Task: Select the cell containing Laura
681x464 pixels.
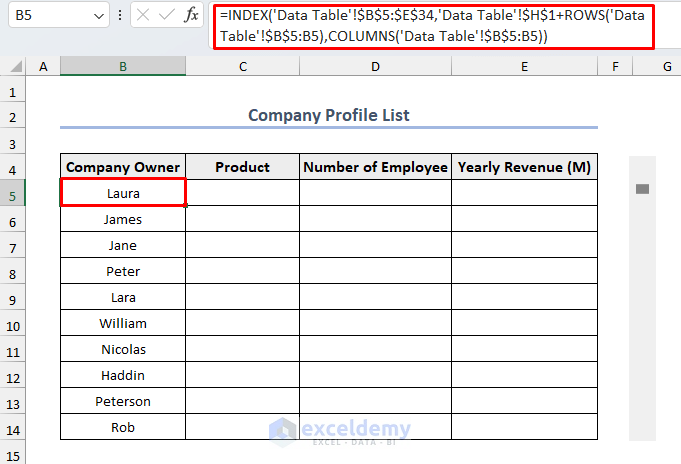Action: tap(123, 193)
